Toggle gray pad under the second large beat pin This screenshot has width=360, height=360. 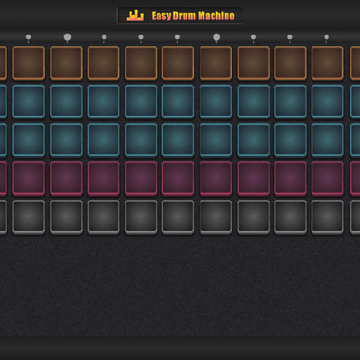(x=216, y=217)
